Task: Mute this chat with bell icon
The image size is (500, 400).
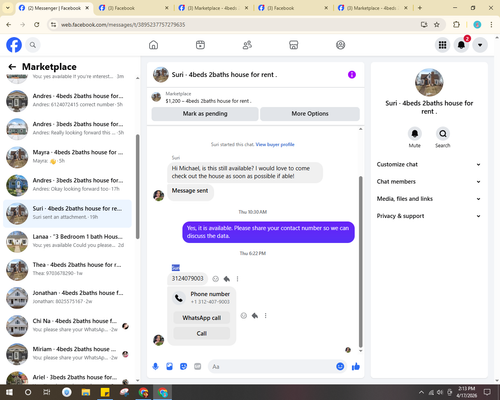Action: tap(415, 134)
